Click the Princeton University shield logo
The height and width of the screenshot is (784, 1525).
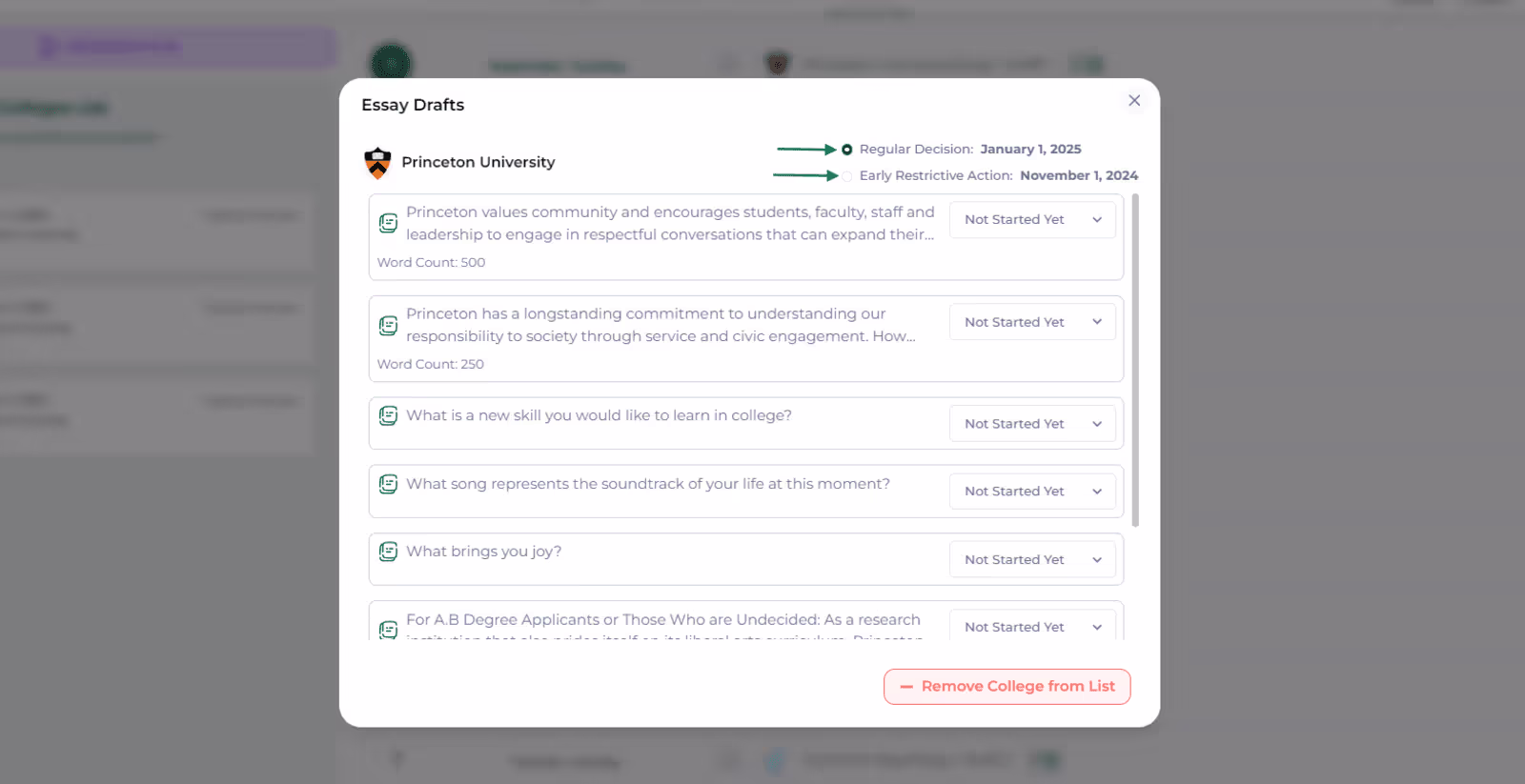click(377, 163)
